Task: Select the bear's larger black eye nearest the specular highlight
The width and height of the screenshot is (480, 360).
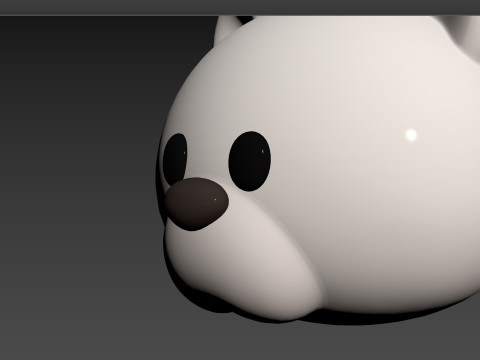Action: (250, 161)
